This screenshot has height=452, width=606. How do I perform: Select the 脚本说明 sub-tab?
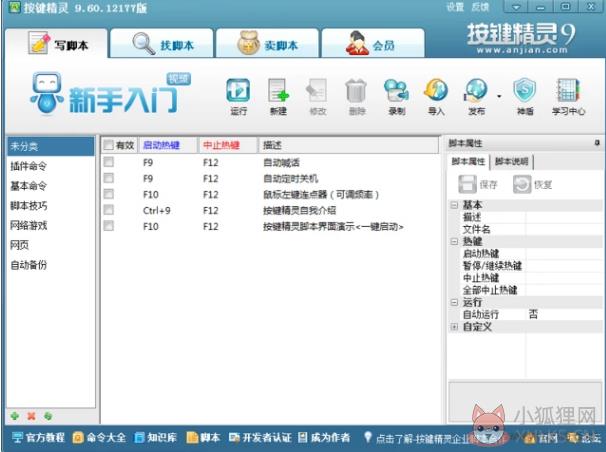coord(511,161)
